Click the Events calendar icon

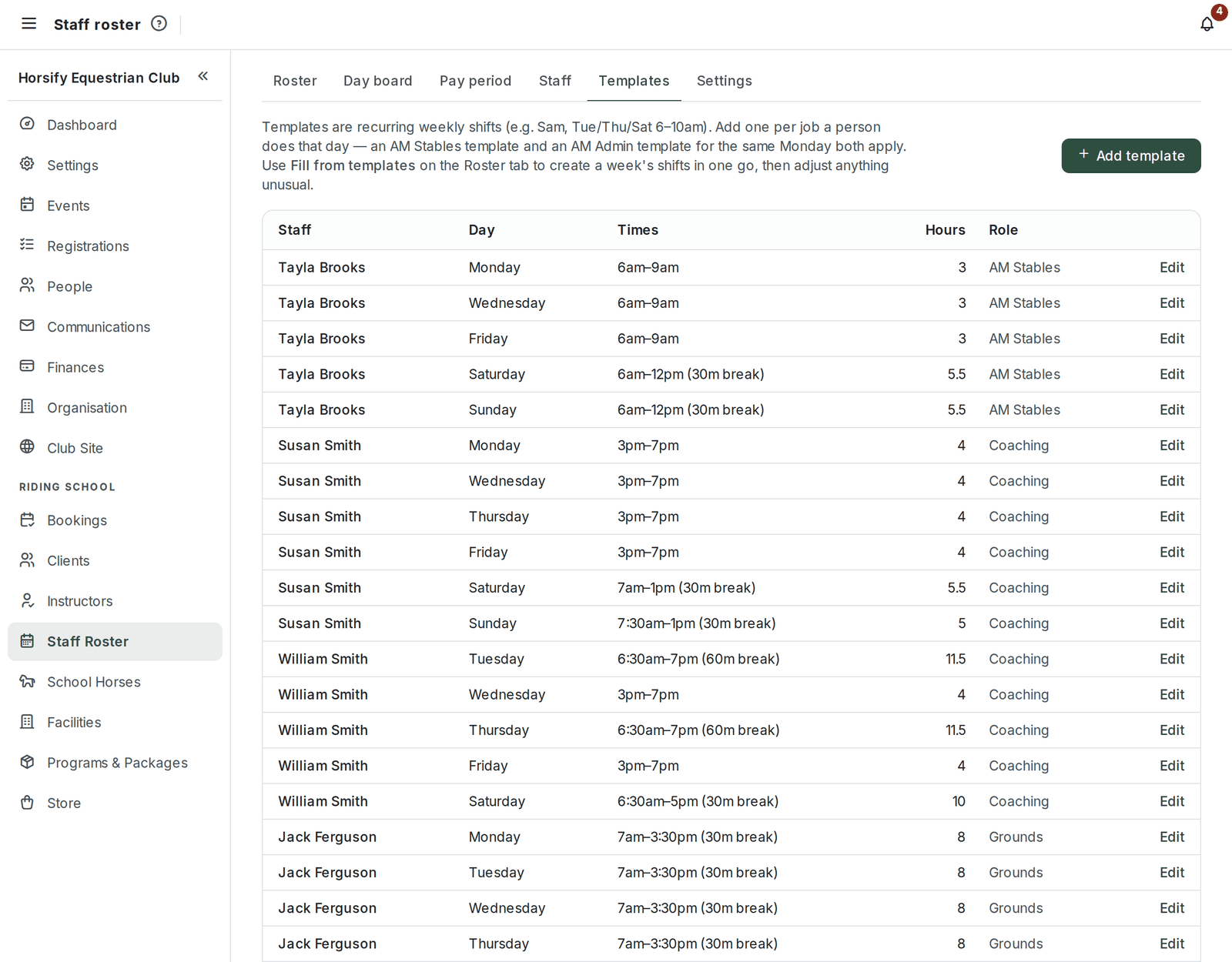27,205
